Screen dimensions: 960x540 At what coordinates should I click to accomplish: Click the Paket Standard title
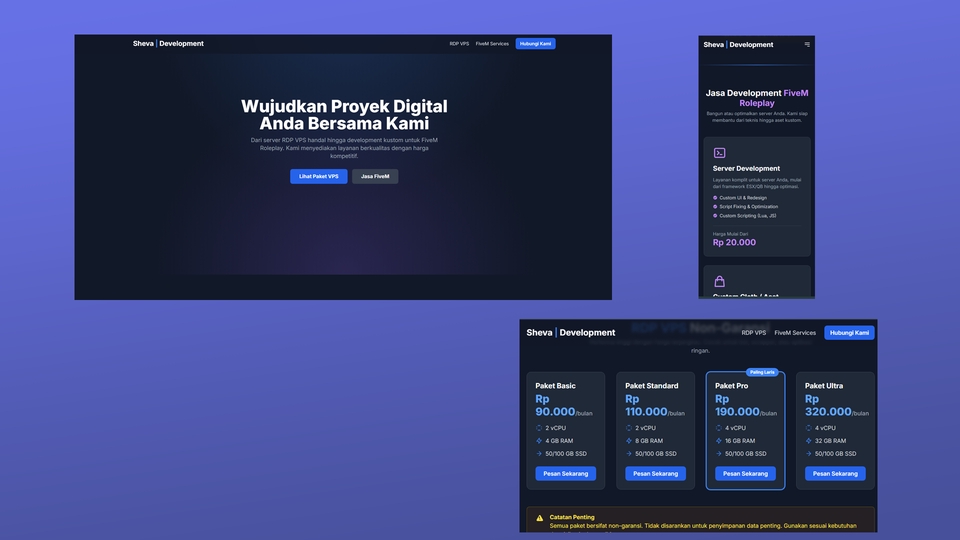point(651,386)
